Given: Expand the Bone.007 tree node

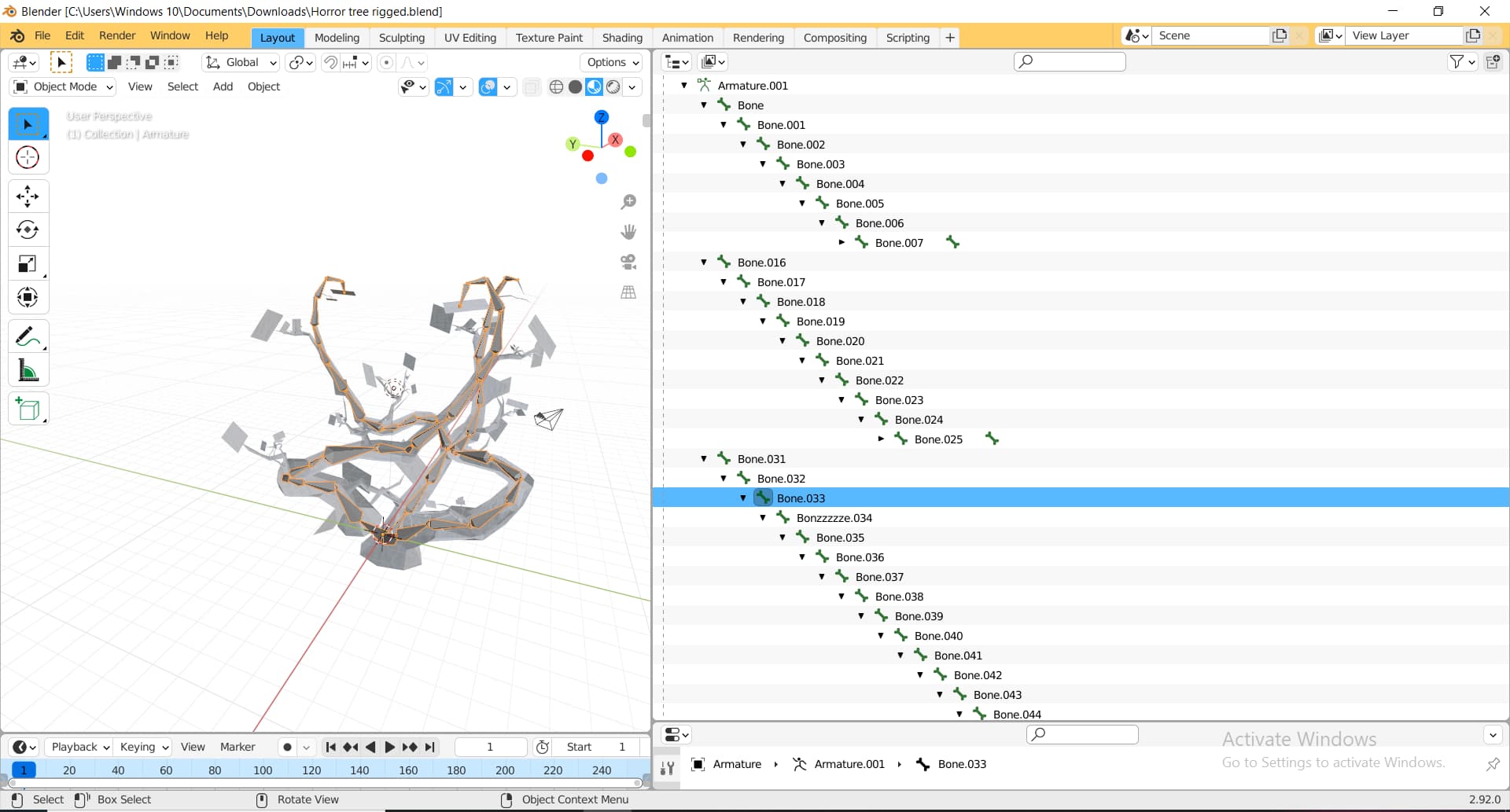Looking at the screenshot, I should 842,242.
